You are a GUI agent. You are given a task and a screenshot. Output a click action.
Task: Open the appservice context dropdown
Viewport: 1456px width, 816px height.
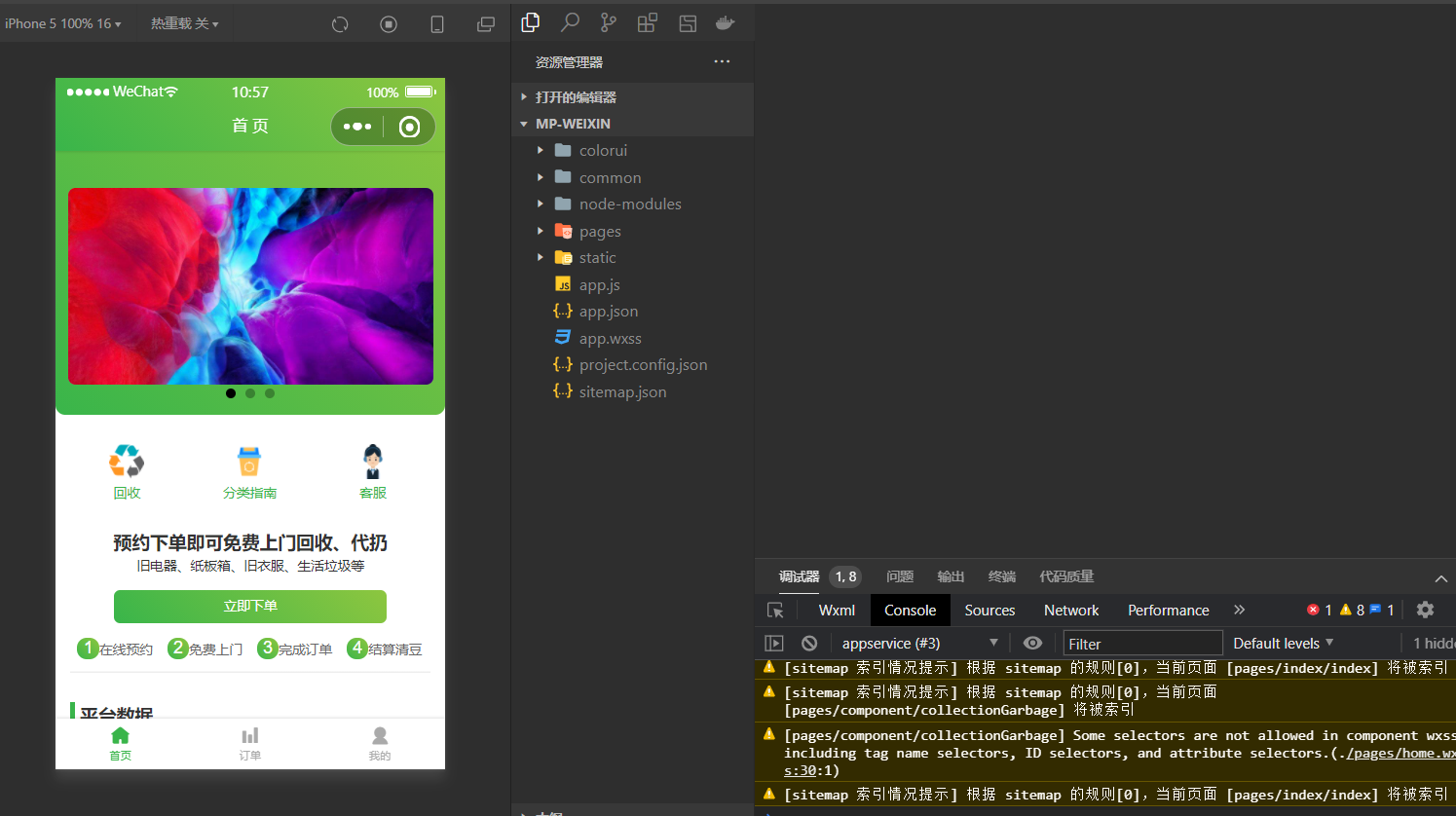click(x=919, y=643)
